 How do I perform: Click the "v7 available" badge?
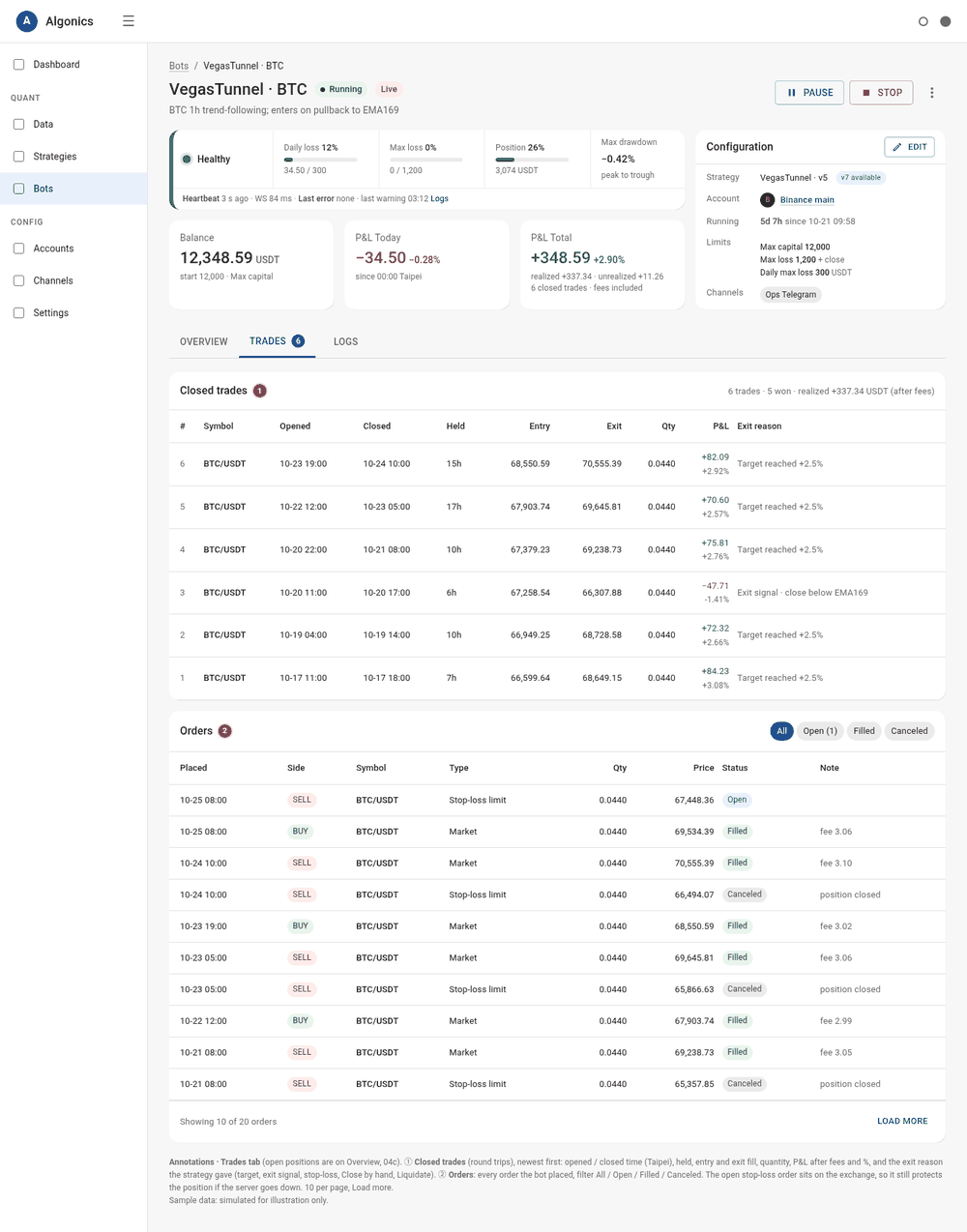861,178
